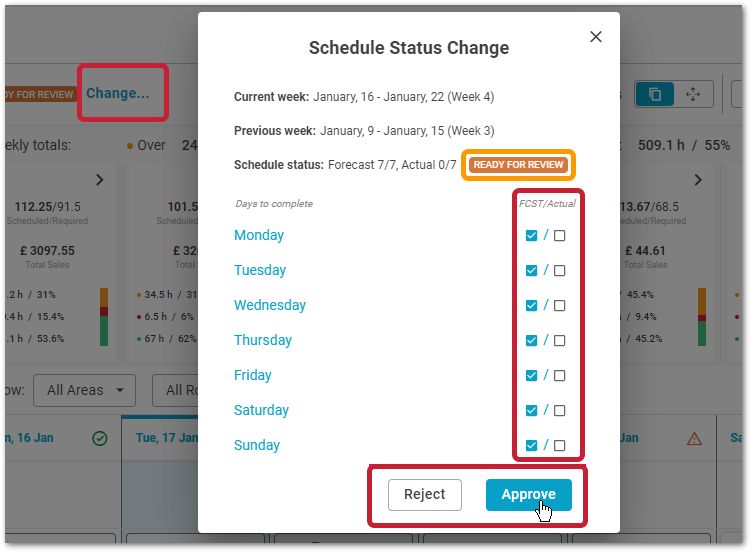Click right chevron above 13.67/68.5
Viewport: 751px width, 552px height.
pos(698,180)
